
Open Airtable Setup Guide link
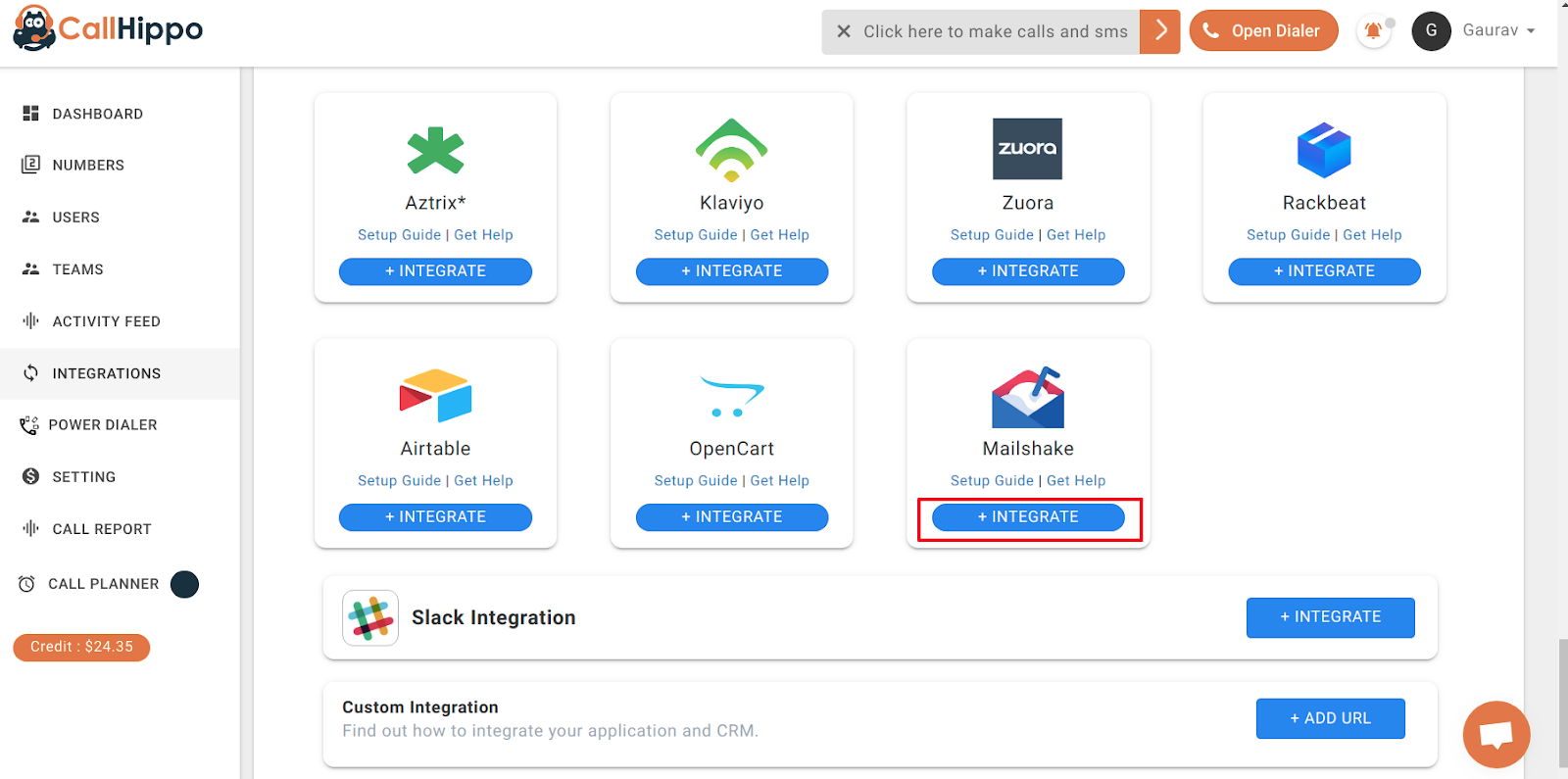[399, 481]
